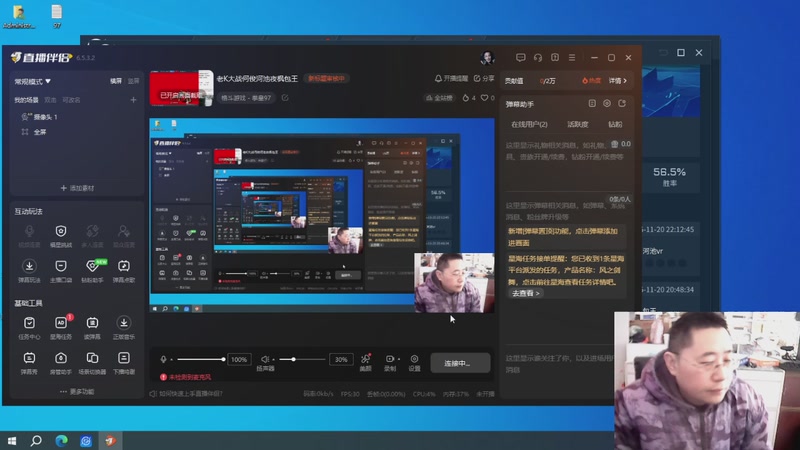Toggle 开播提醒 stream notification bell
The width and height of the screenshot is (800, 450).
coord(451,79)
